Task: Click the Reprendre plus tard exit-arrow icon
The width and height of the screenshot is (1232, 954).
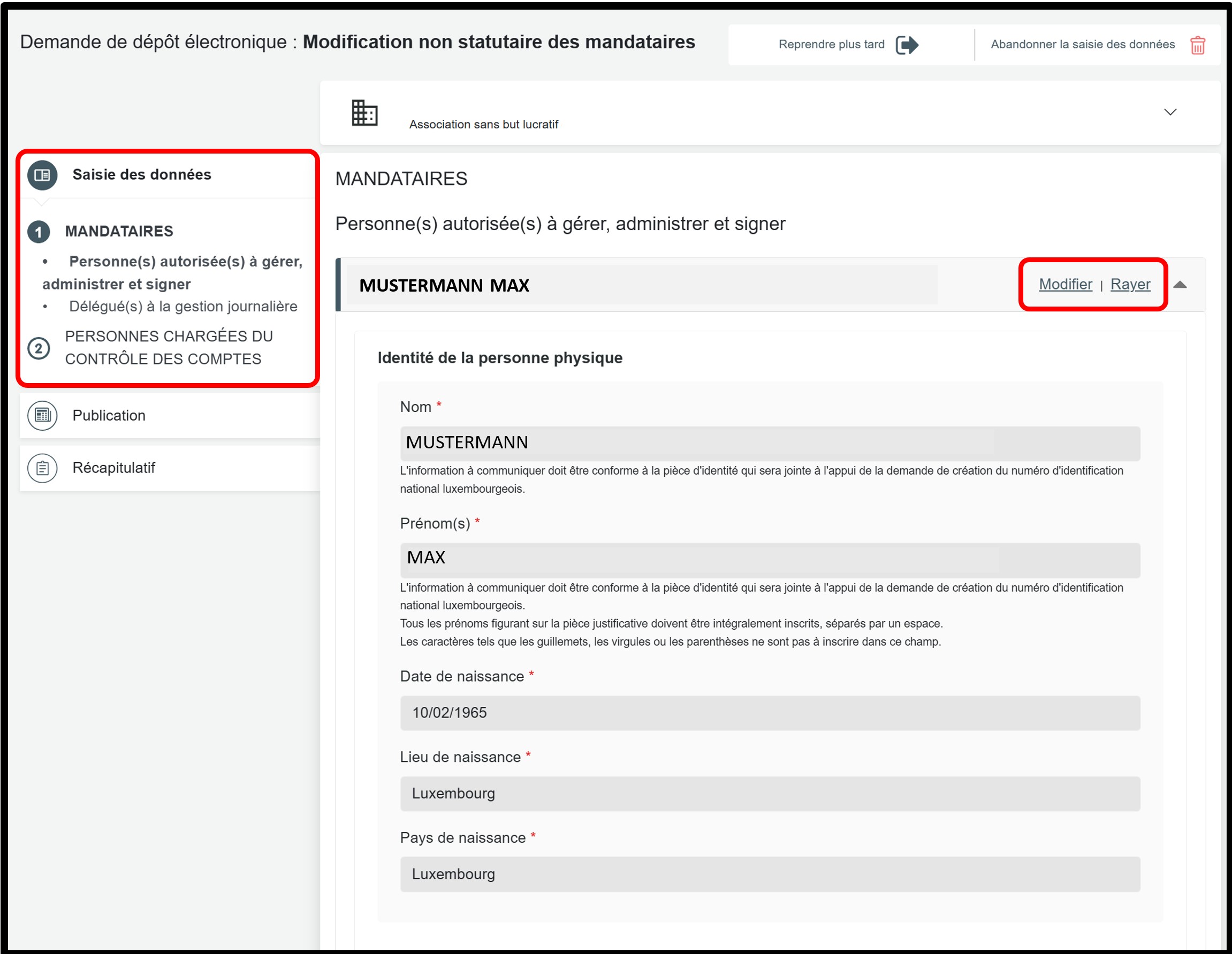Action: click(907, 44)
